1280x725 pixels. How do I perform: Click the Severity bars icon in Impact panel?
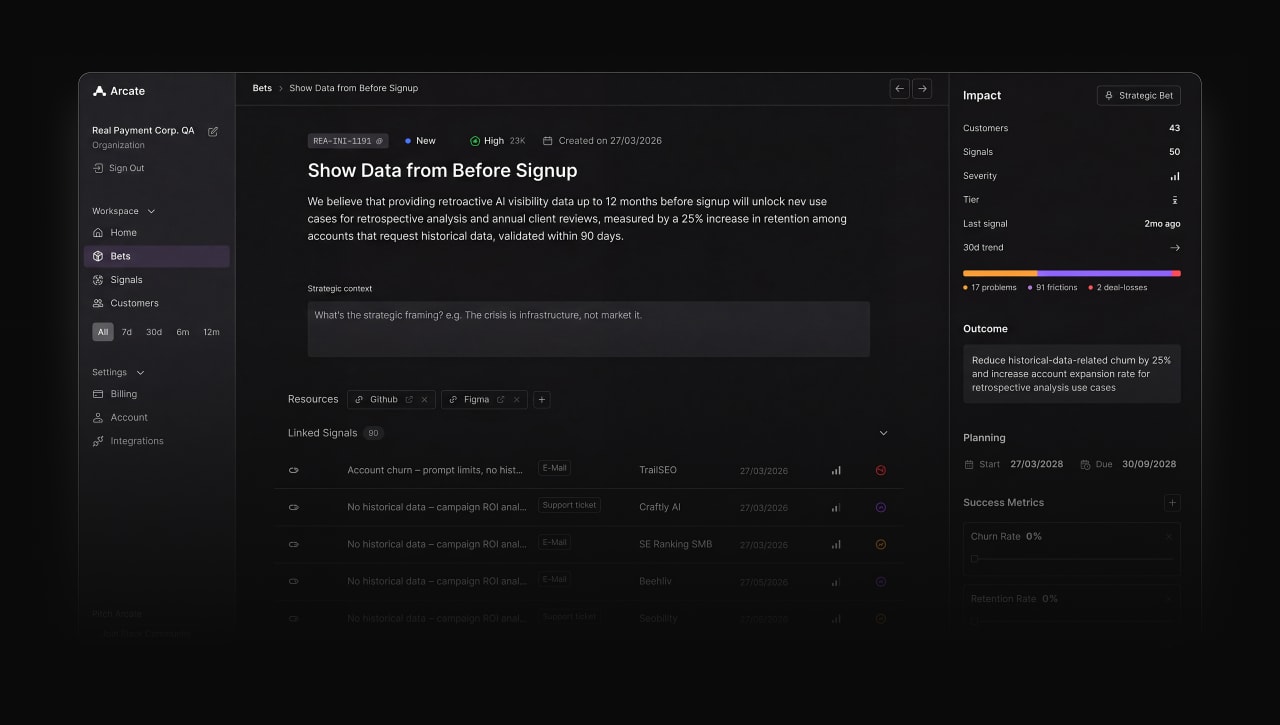pos(1175,176)
